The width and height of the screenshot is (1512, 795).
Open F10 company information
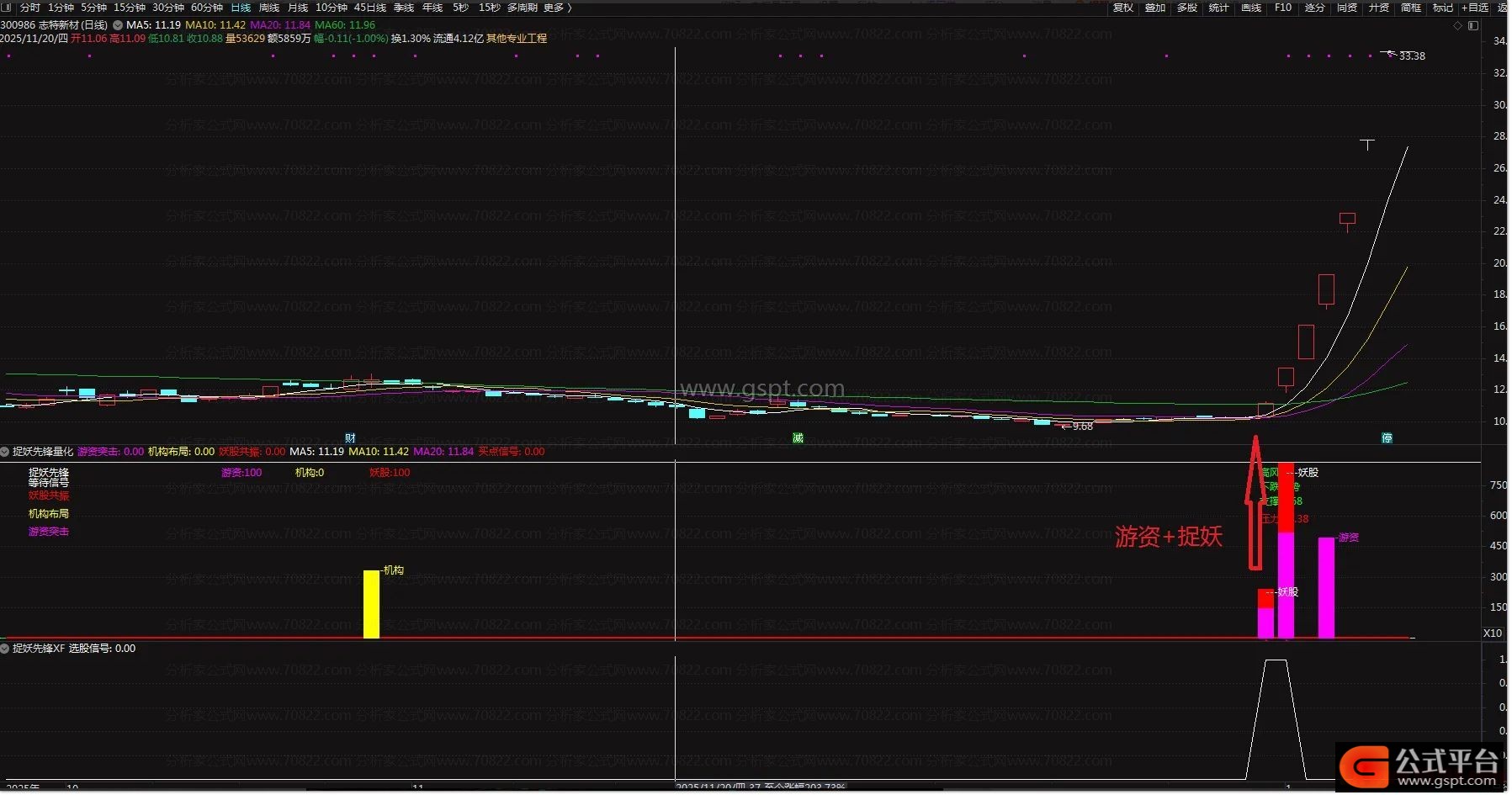1283,8
